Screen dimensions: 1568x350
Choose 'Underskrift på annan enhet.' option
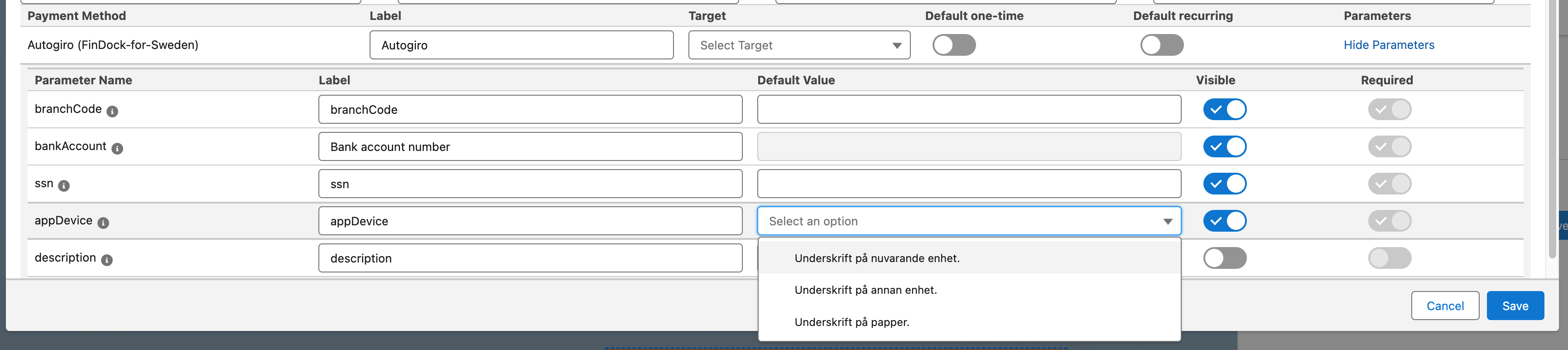865,290
